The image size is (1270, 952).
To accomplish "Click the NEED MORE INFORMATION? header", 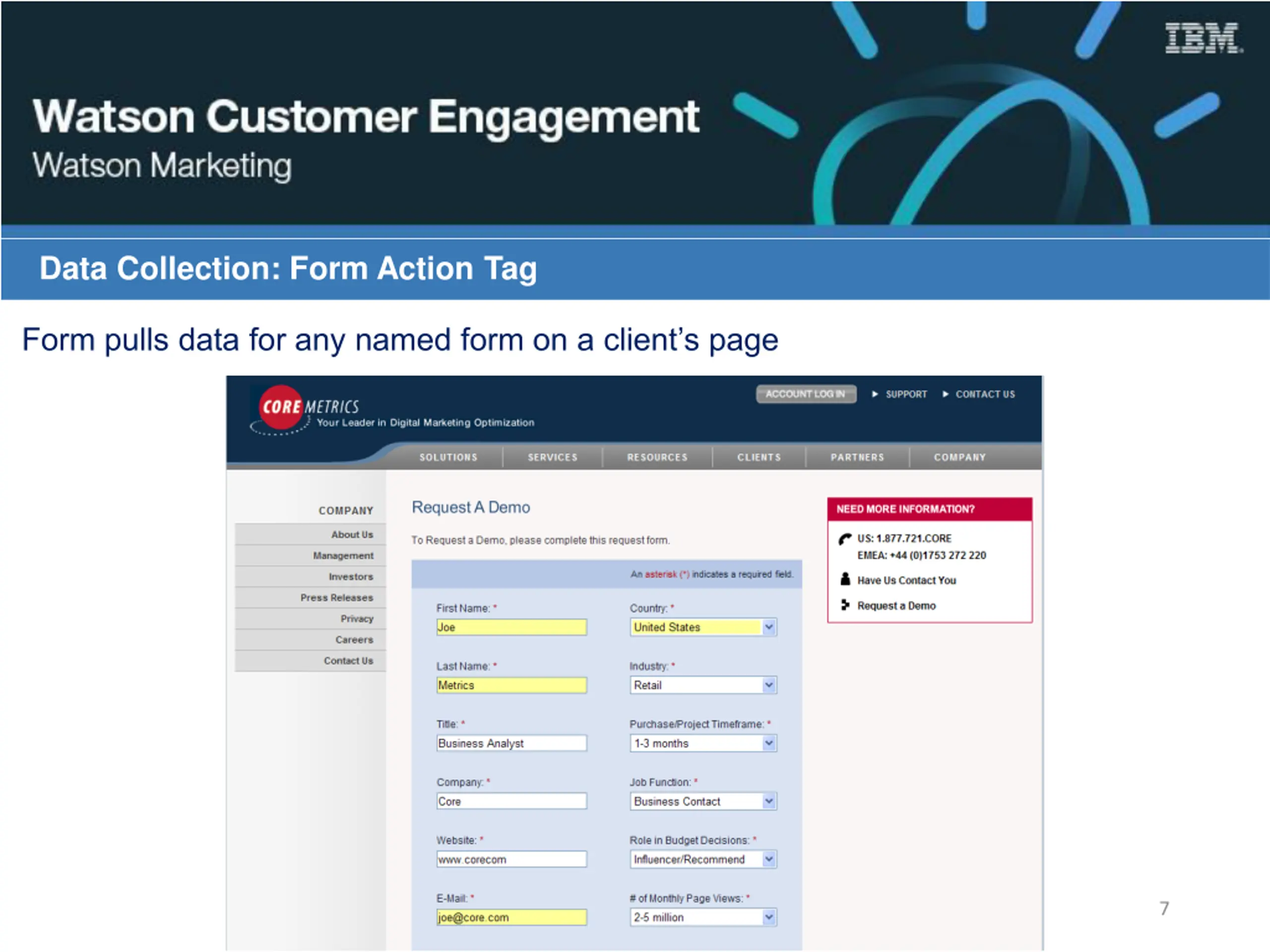I will (930, 509).
